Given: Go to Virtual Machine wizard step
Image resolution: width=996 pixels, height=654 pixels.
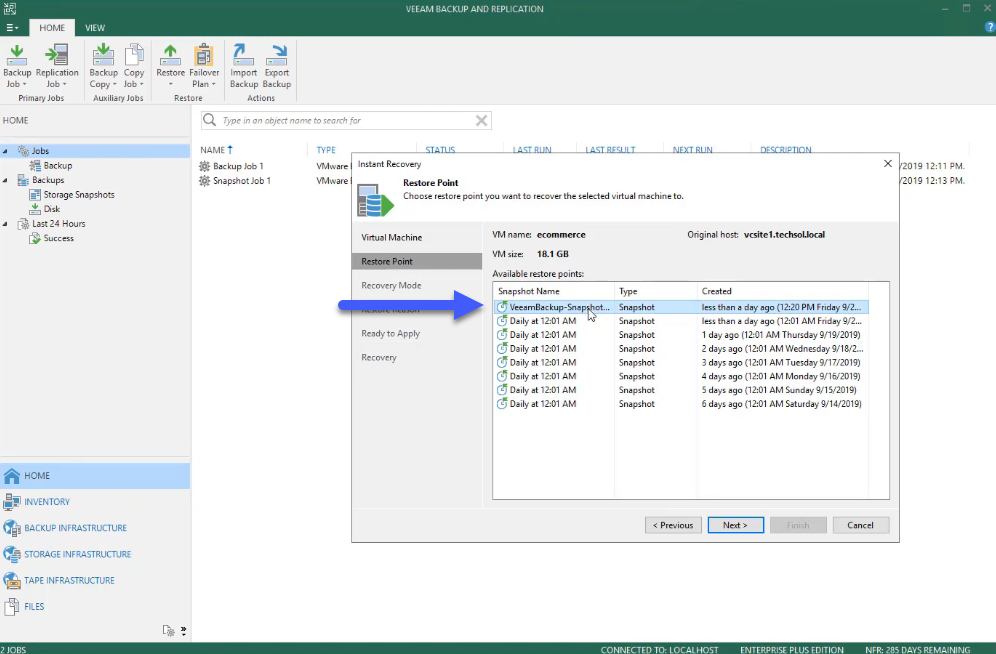Looking at the screenshot, I should click(391, 237).
